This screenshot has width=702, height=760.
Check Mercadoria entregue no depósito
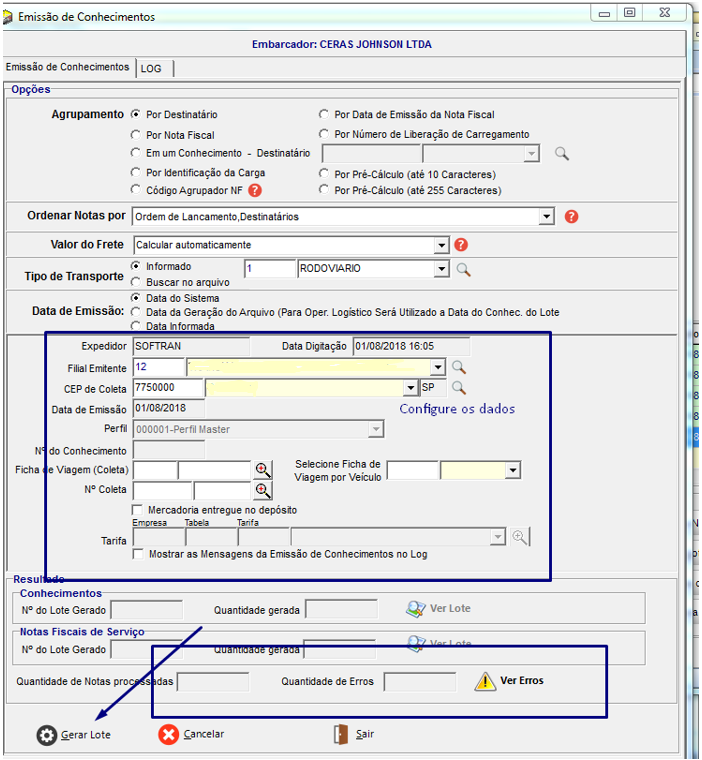click(x=138, y=510)
